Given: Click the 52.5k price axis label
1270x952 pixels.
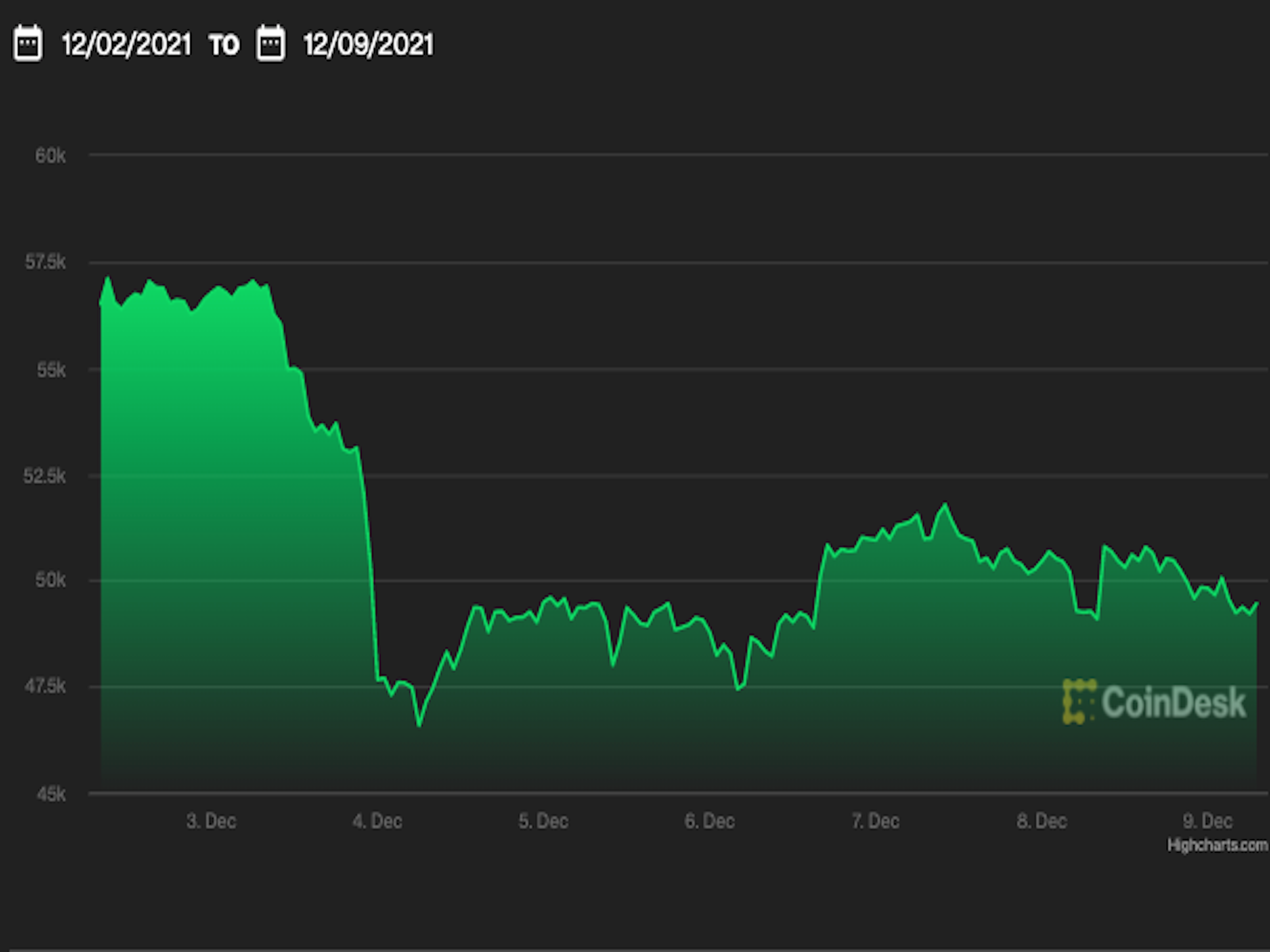Looking at the screenshot, I should point(44,476).
